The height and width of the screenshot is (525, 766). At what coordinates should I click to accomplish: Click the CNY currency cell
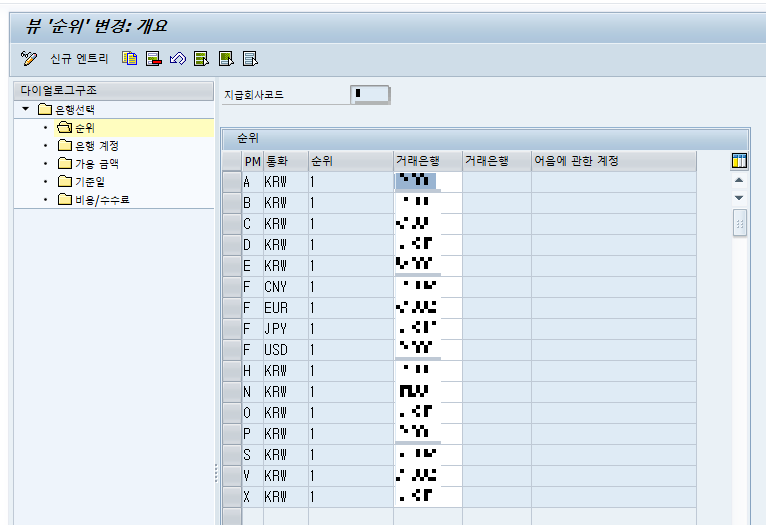(286, 287)
